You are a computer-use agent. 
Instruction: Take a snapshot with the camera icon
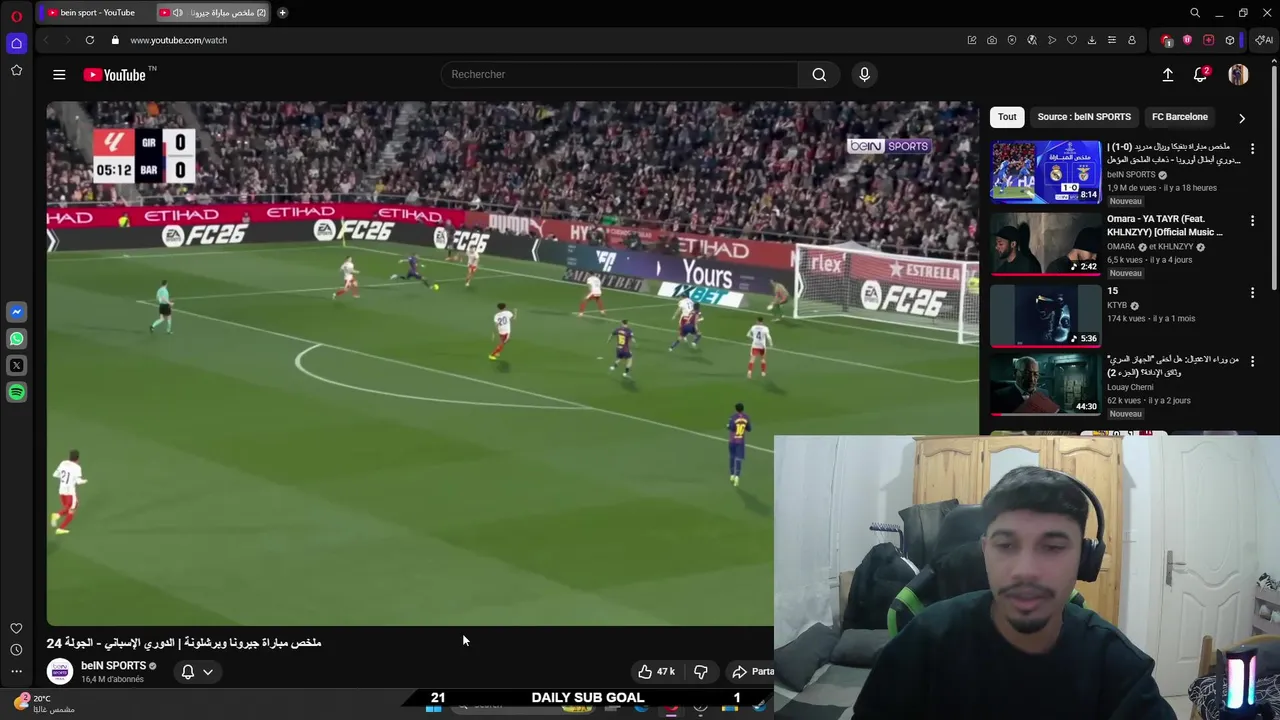click(x=991, y=40)
